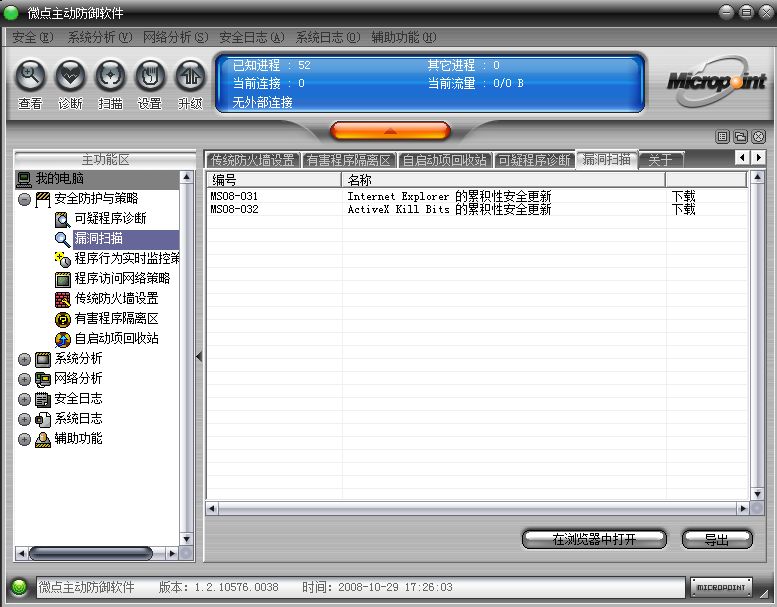Collapse the orange info panel toggle
The height and width of the screenshot is (607, 777).
tap(390, 131)
